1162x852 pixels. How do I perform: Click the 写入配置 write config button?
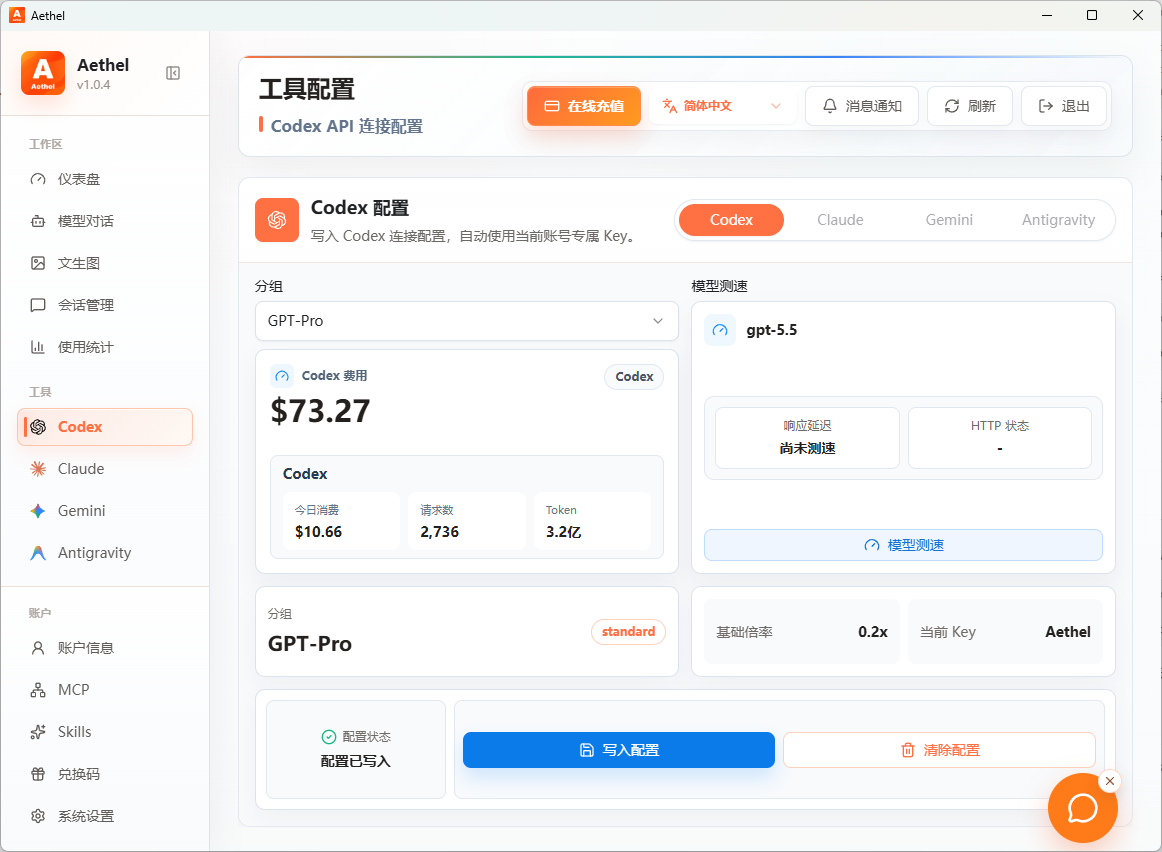(619, 750)
